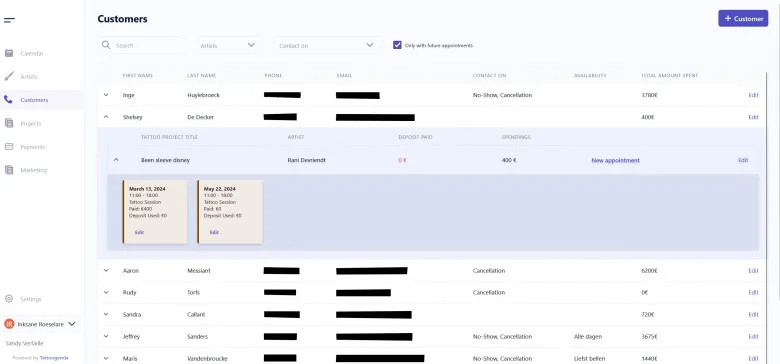780x364 pixels.
Task: Click the Alle dagen availability cell
Action: pyautogui.click(x=587, y=336)
